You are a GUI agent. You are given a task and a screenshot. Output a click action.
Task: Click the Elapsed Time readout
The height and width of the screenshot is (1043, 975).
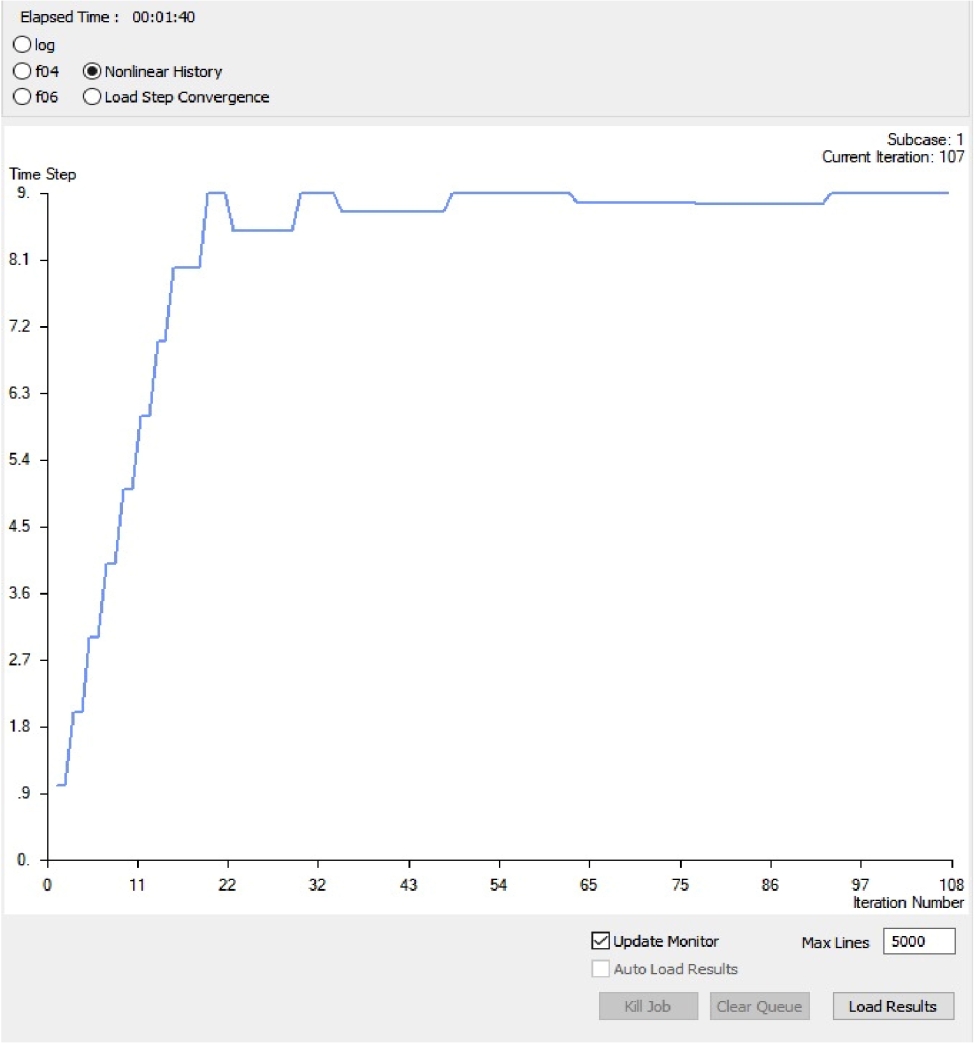pyautogui.click(x=107, y=17)
